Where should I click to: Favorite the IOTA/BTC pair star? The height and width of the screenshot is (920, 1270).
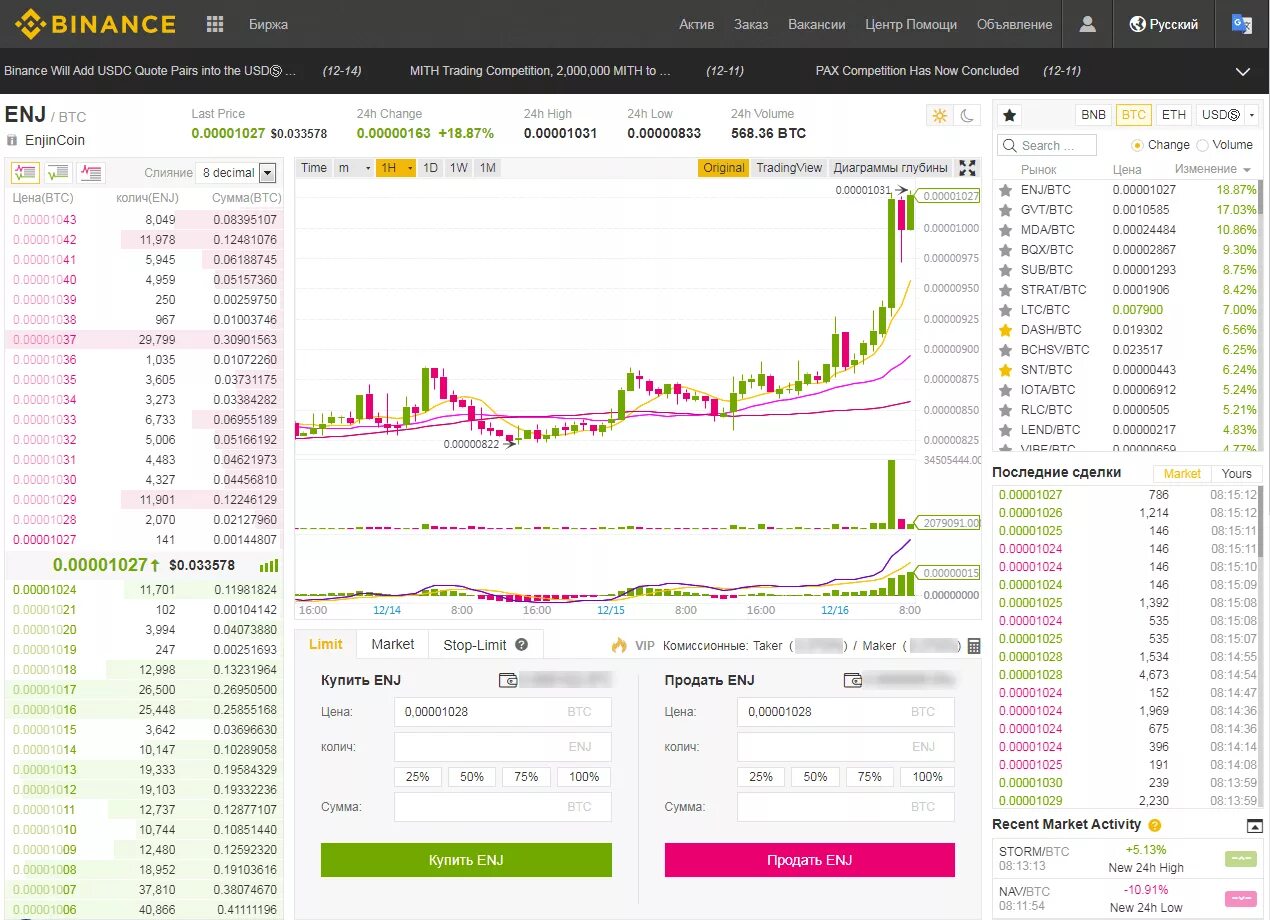click(x=1006, y=389)
